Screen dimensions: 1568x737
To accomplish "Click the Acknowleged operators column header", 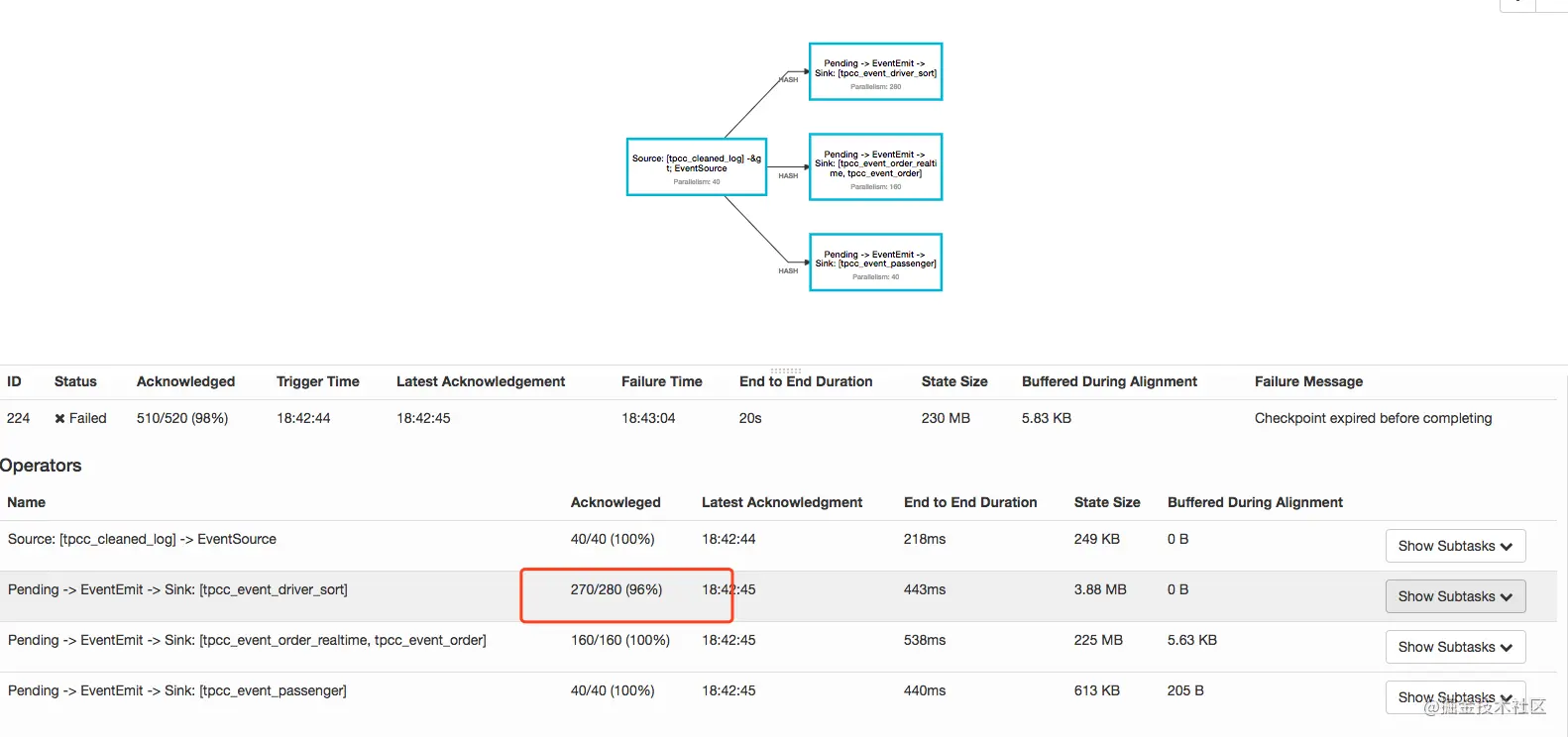I will coord(616,502).
